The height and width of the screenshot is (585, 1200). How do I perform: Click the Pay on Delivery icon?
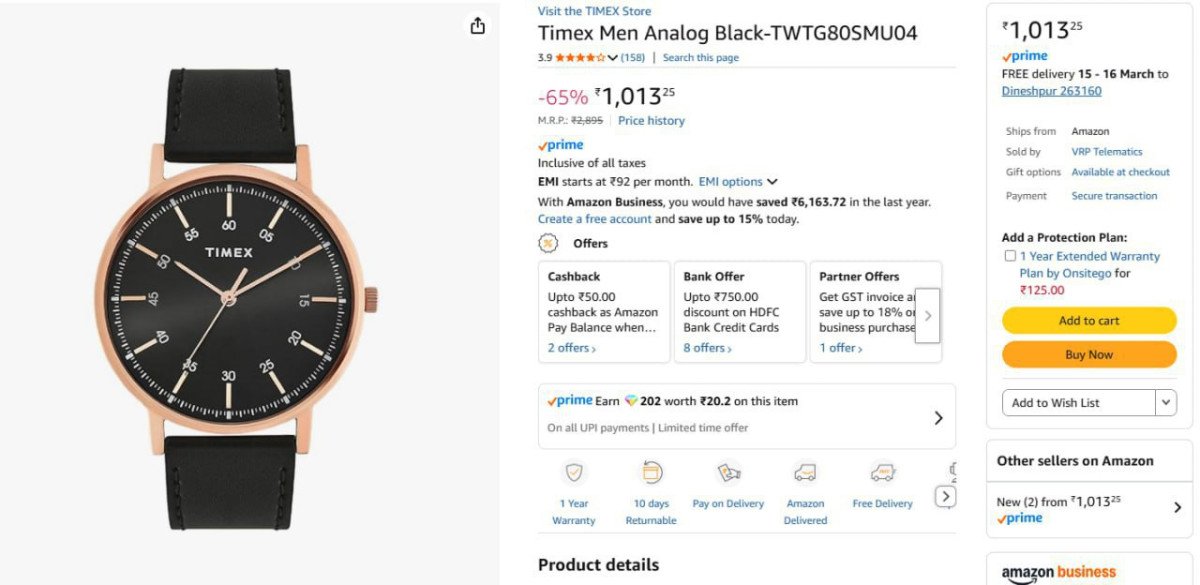(x=728, y=473)
